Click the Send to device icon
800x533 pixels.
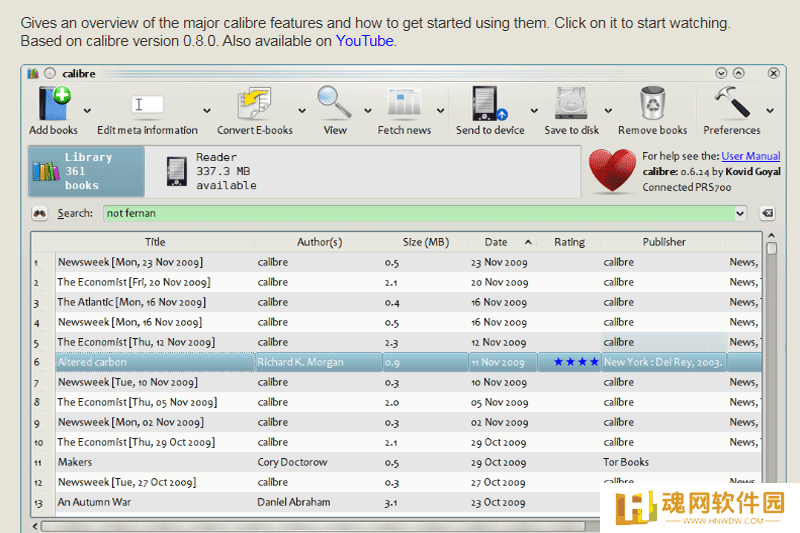pyautogui.click(x=490, y=104)
